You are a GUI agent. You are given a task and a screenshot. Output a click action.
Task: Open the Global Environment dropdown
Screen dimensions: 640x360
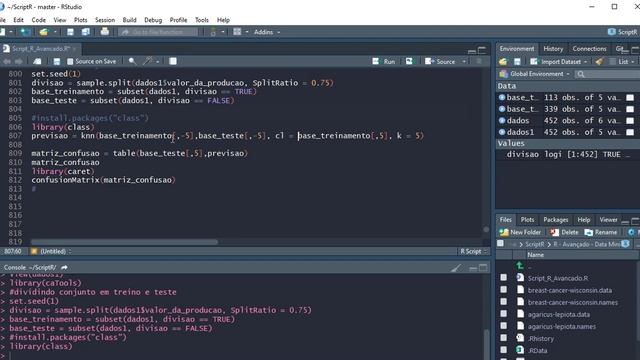tap(535, 74)
